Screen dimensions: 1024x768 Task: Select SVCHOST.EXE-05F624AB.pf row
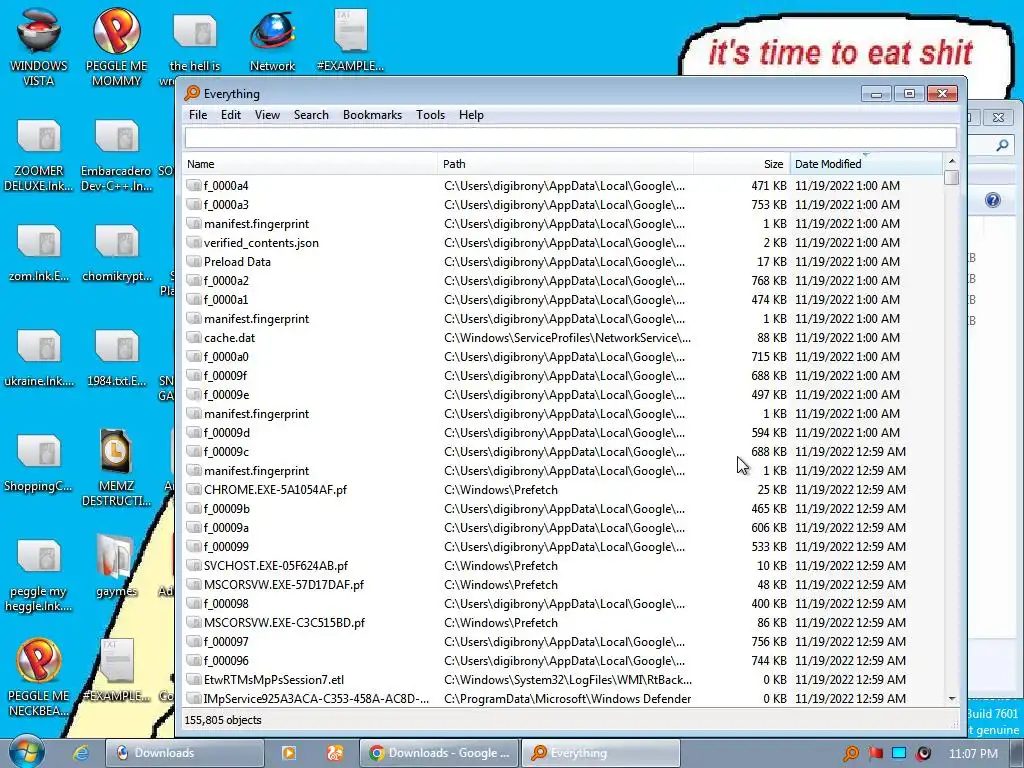(x=563, y=566)
